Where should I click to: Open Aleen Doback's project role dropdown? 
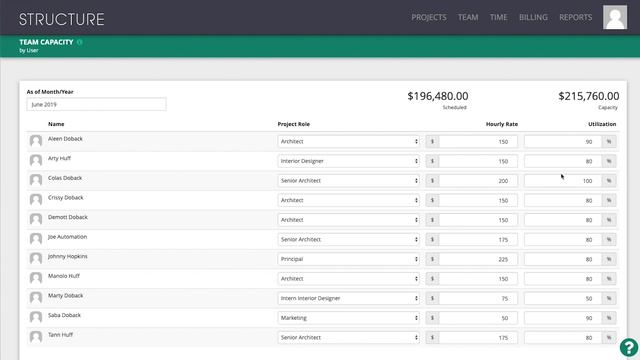pos(349,142)
